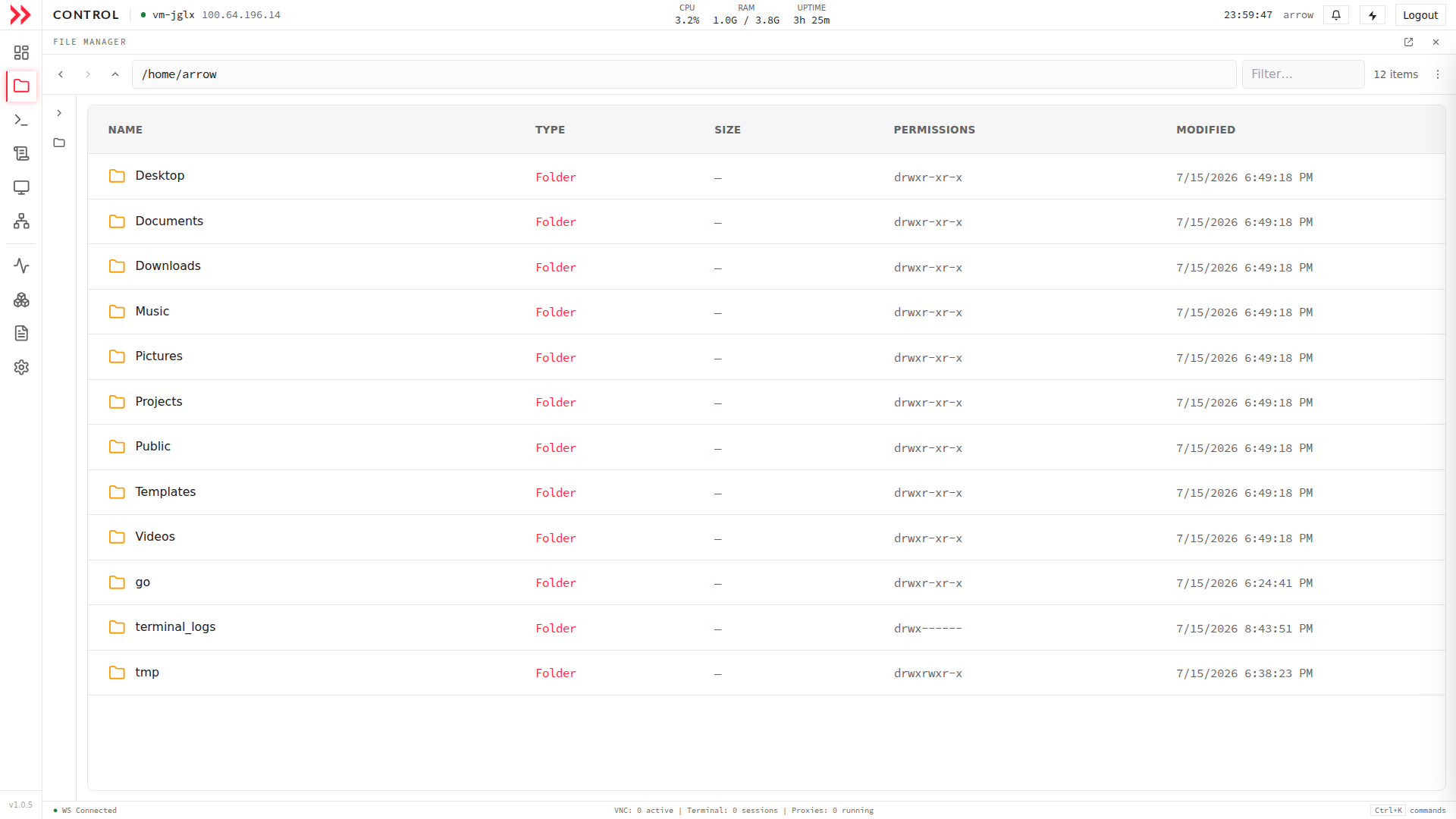Viewport: 1456px width, 819px height.
Task: Select the Public folder name
Action: point(152,446)
